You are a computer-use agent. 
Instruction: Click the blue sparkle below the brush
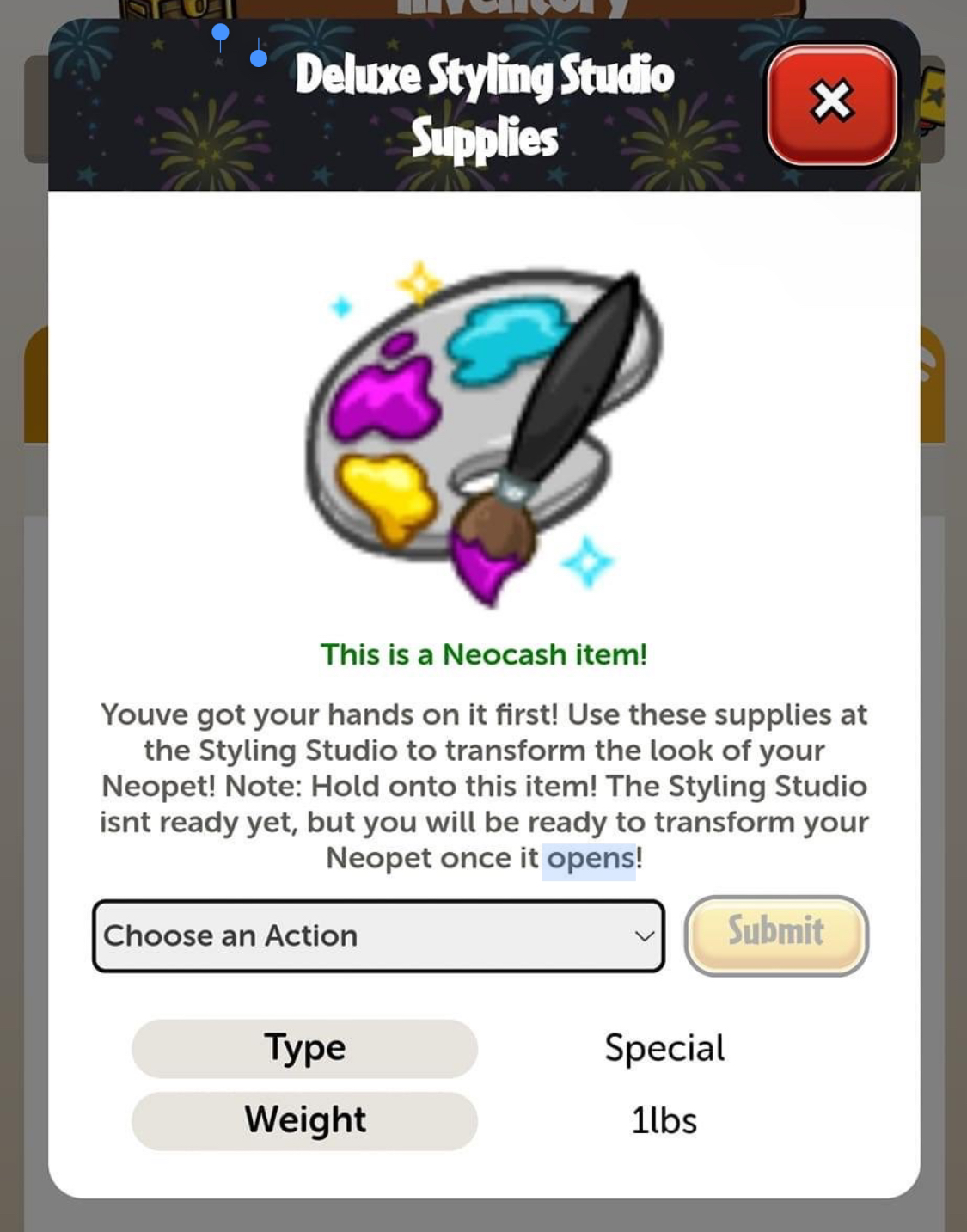pos(588,561)
